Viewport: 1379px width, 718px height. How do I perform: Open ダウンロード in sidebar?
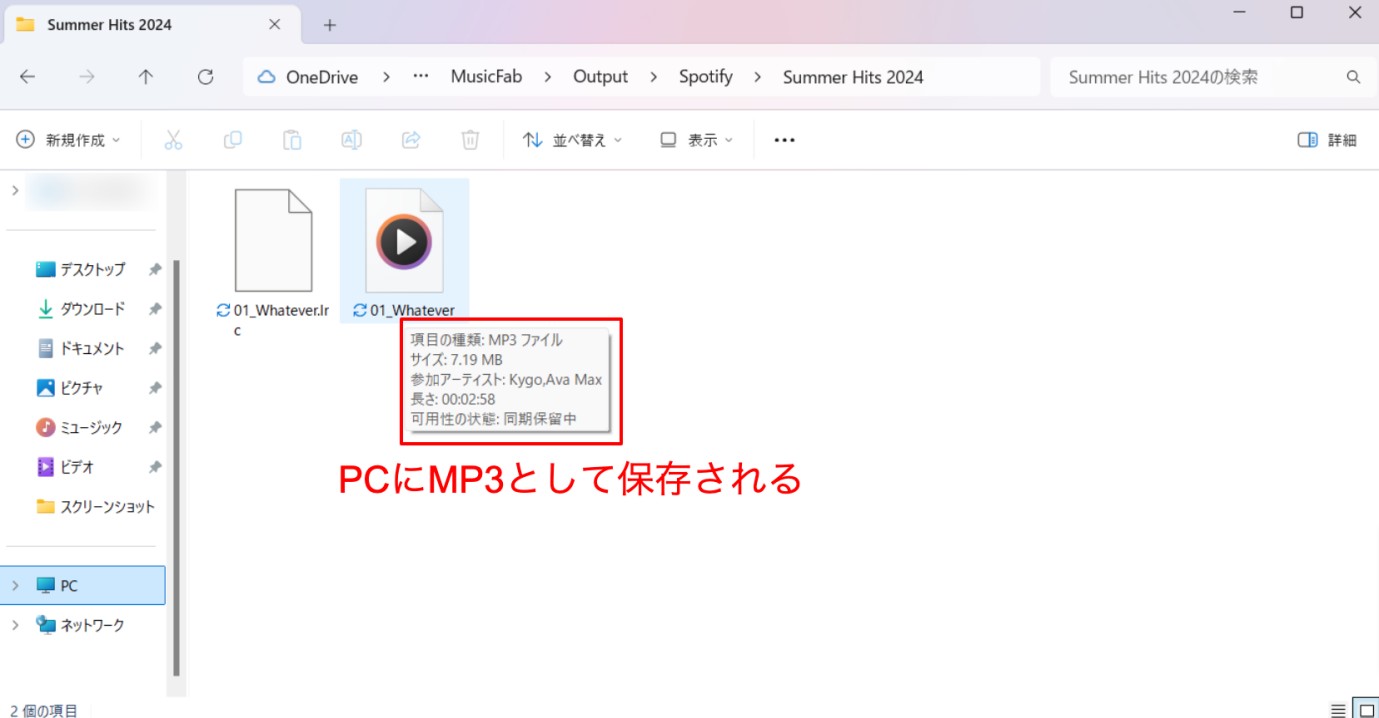pyautogui.click(x=92, y=309)
